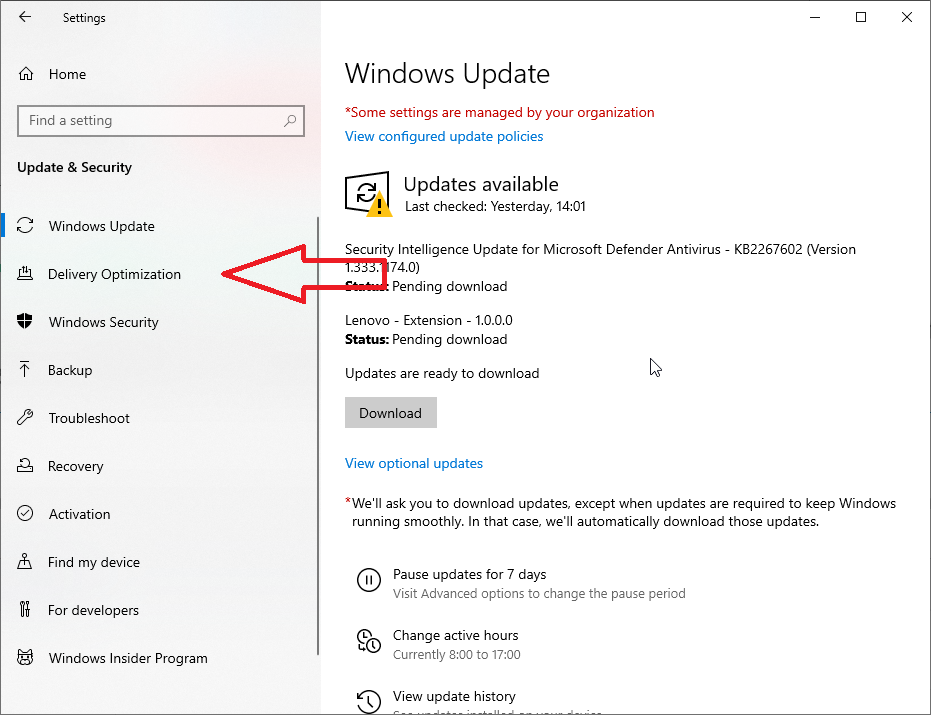Open the For developers settings page
This screenshot has width=931, height=715.
[93, 610]
